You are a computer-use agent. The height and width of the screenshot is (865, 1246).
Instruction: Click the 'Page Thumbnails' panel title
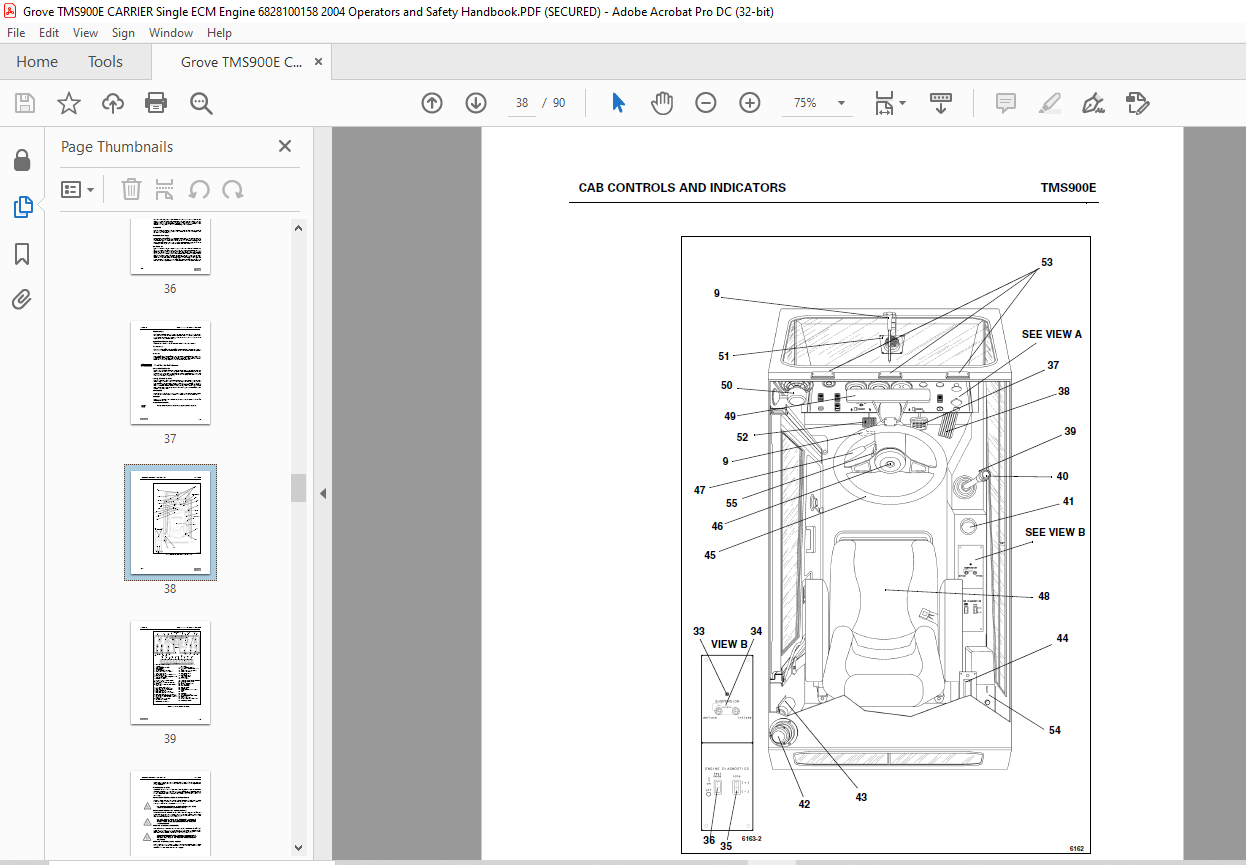117,147
